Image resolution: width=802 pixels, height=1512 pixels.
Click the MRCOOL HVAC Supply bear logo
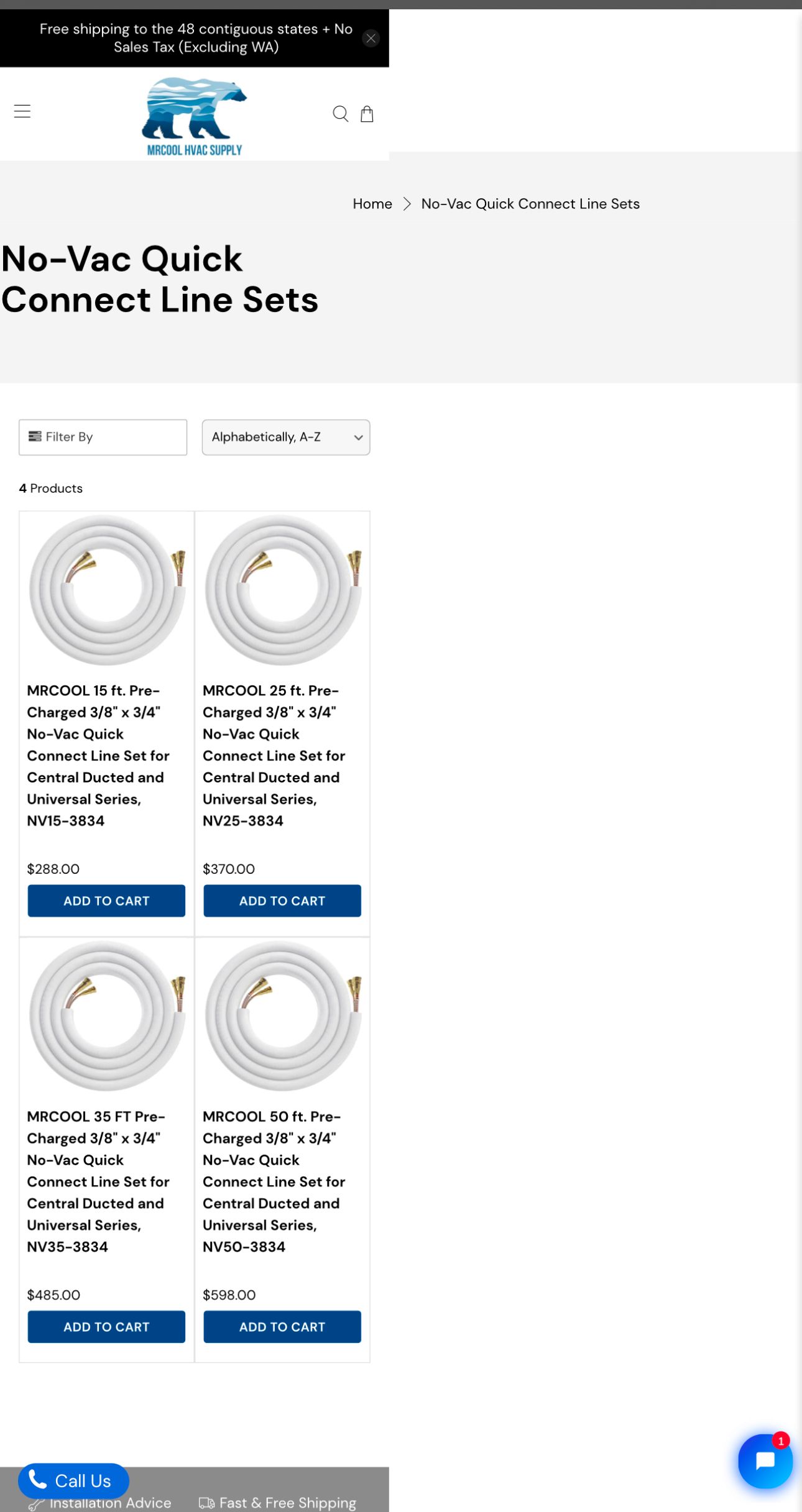(x=195, y=116)
